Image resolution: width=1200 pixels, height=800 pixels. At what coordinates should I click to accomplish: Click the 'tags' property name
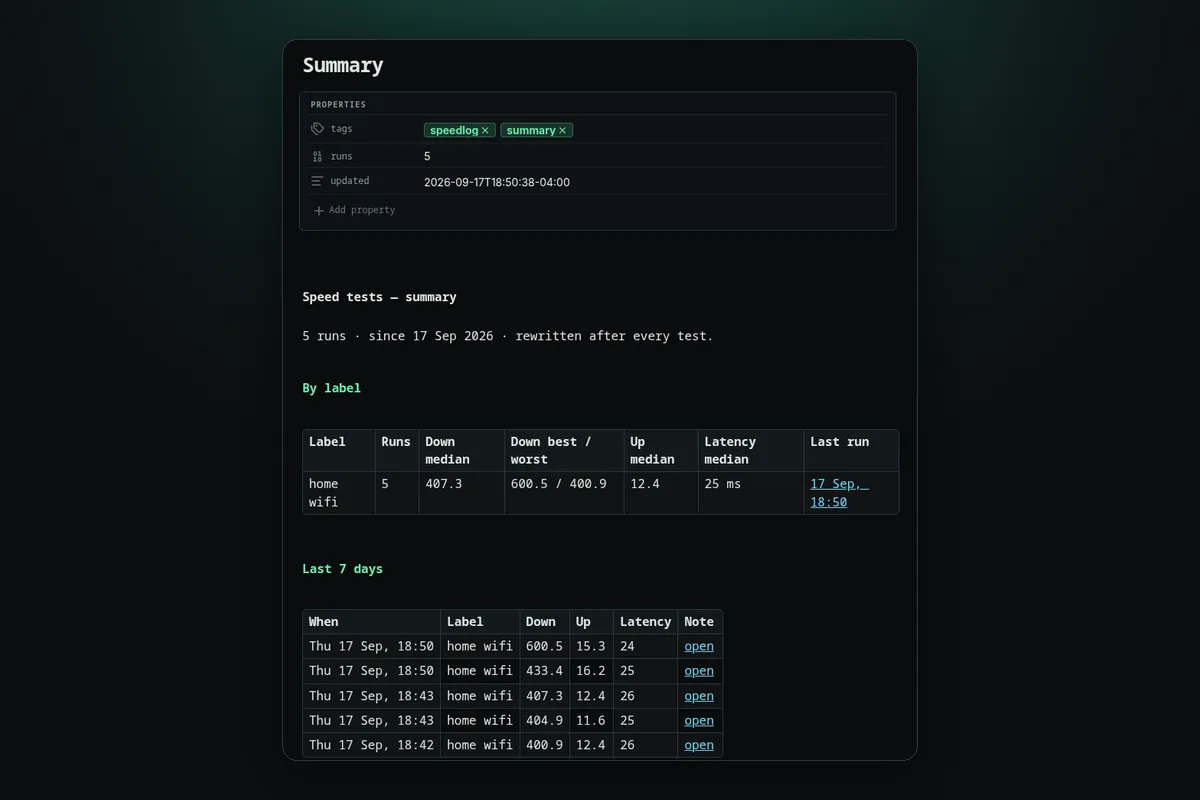coord(341,129)
